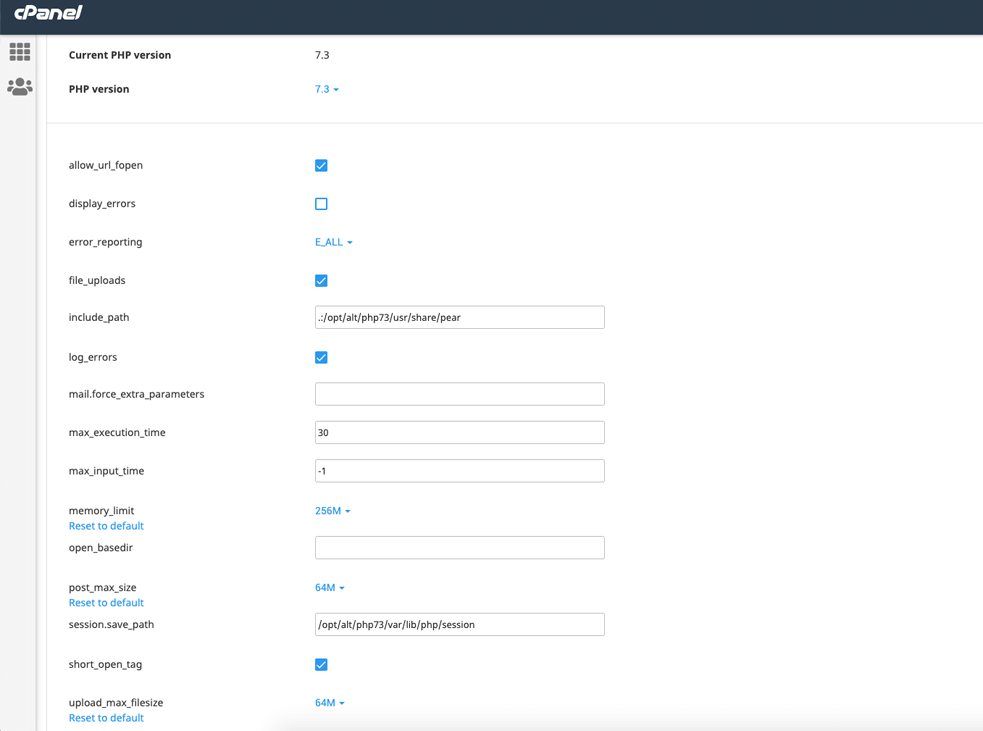Click Reset to default under upload_max_filesize
The image size is (983, 731).
[x=106, y=717]
